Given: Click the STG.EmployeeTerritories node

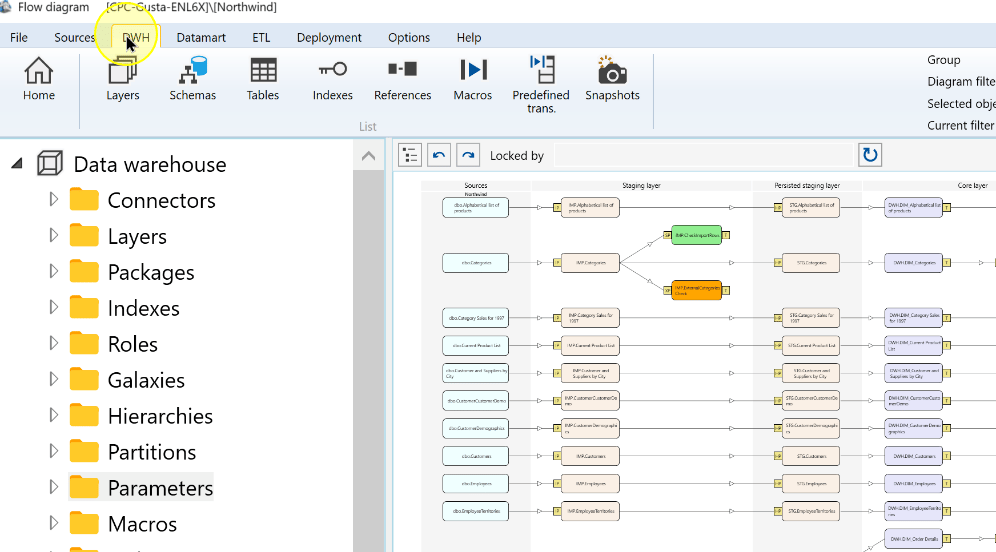Looking at the screenshot, I should click(x=811, y=511).
